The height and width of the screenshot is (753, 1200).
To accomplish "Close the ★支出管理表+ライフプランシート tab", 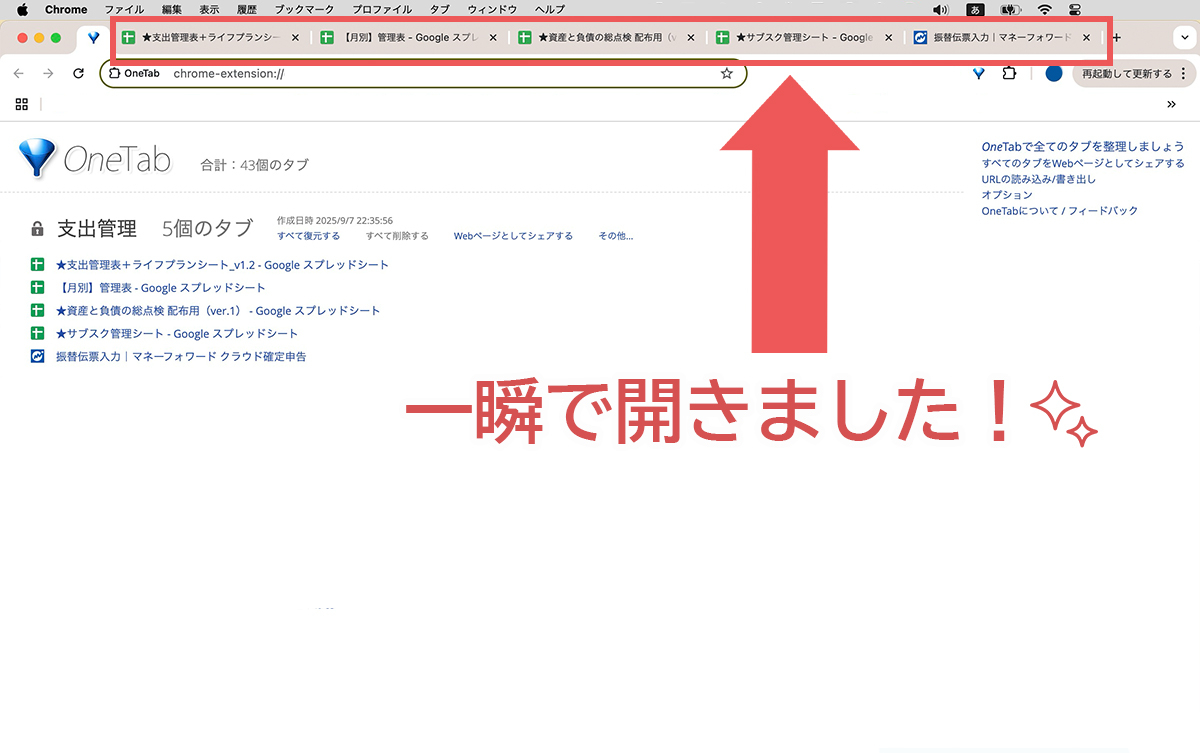I will point(295,38).
